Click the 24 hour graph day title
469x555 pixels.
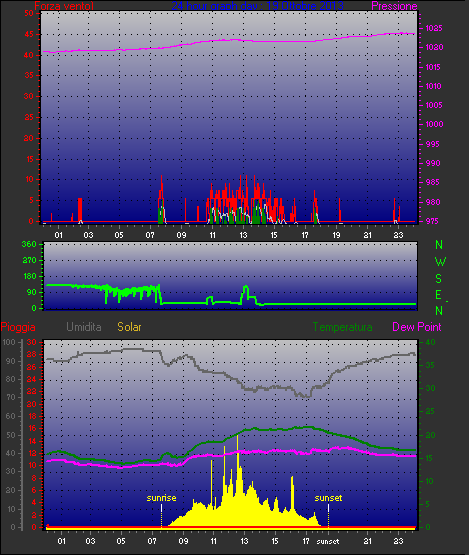(x=257, y=6)
